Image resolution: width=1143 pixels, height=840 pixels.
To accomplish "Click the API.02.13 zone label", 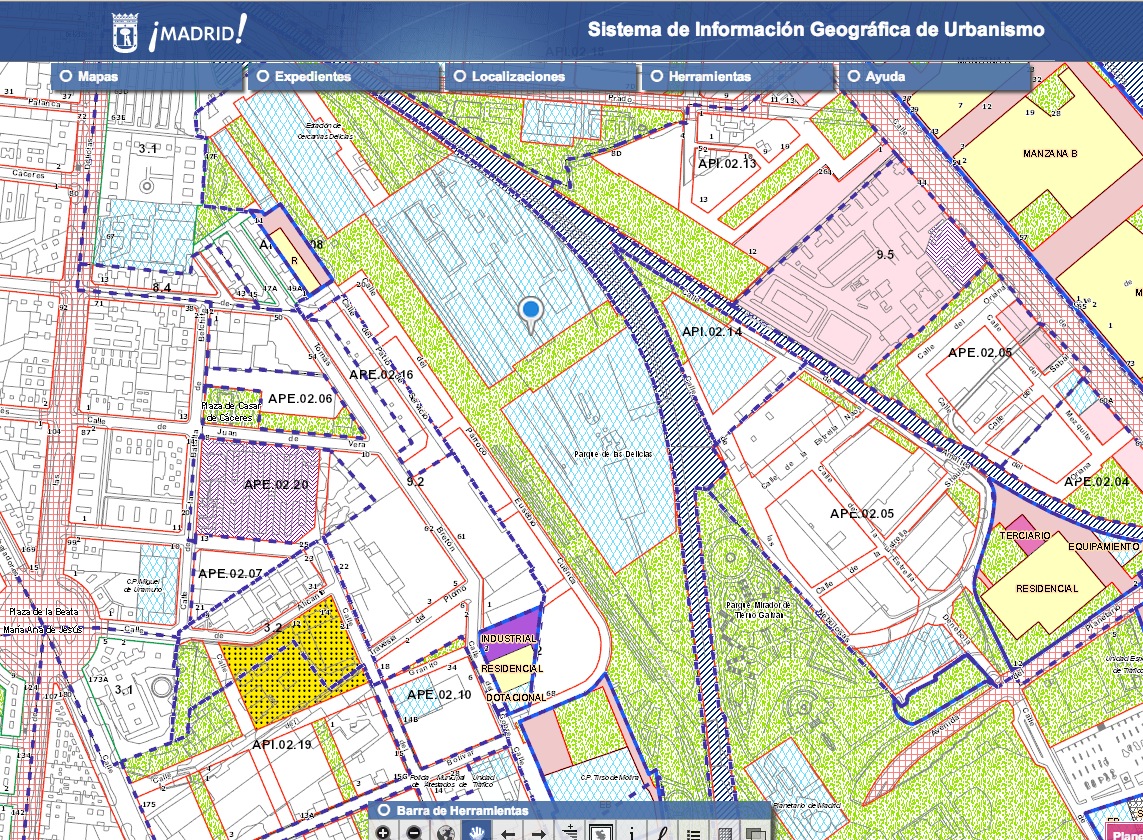I will click(x=727, y=163).
